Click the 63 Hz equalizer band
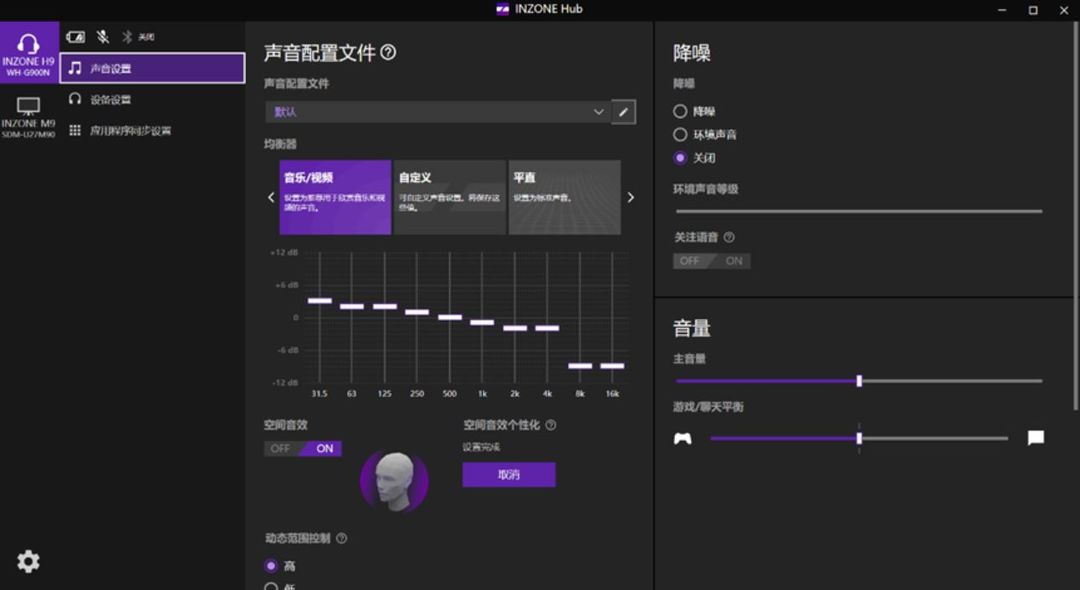Screen dimensions: 1080x590 pos(352,306)
